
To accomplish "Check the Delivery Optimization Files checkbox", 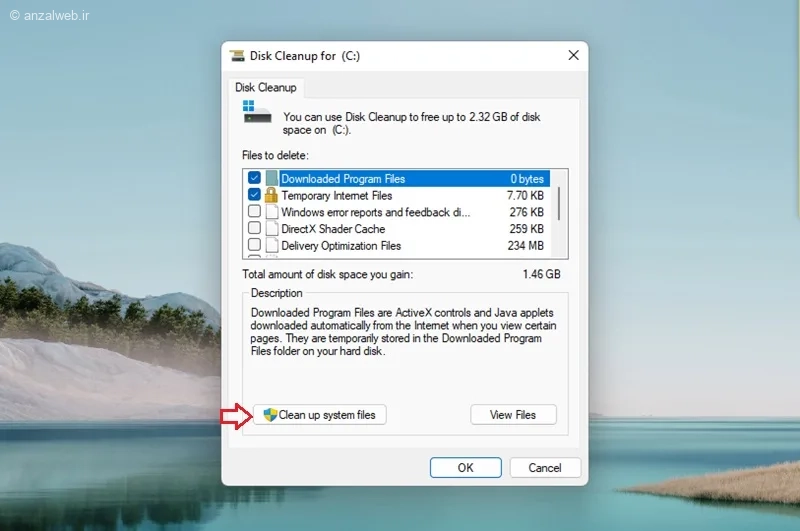I will pos(254,244).
